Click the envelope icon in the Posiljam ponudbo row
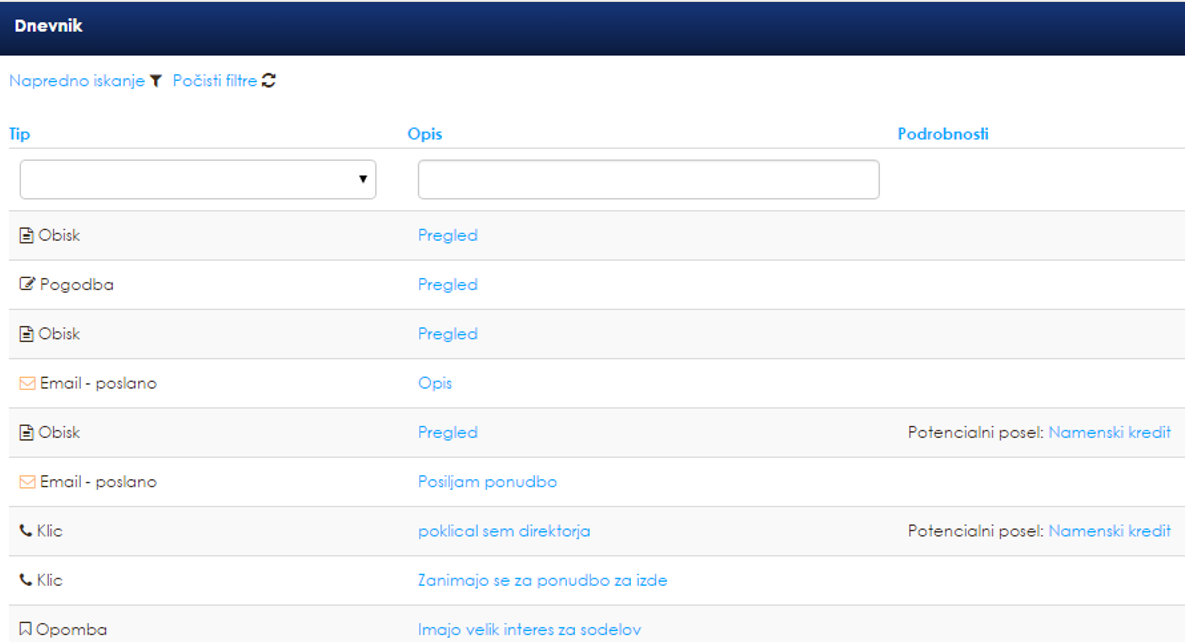This screenshot has width=1185, height=642. point(27,482)
